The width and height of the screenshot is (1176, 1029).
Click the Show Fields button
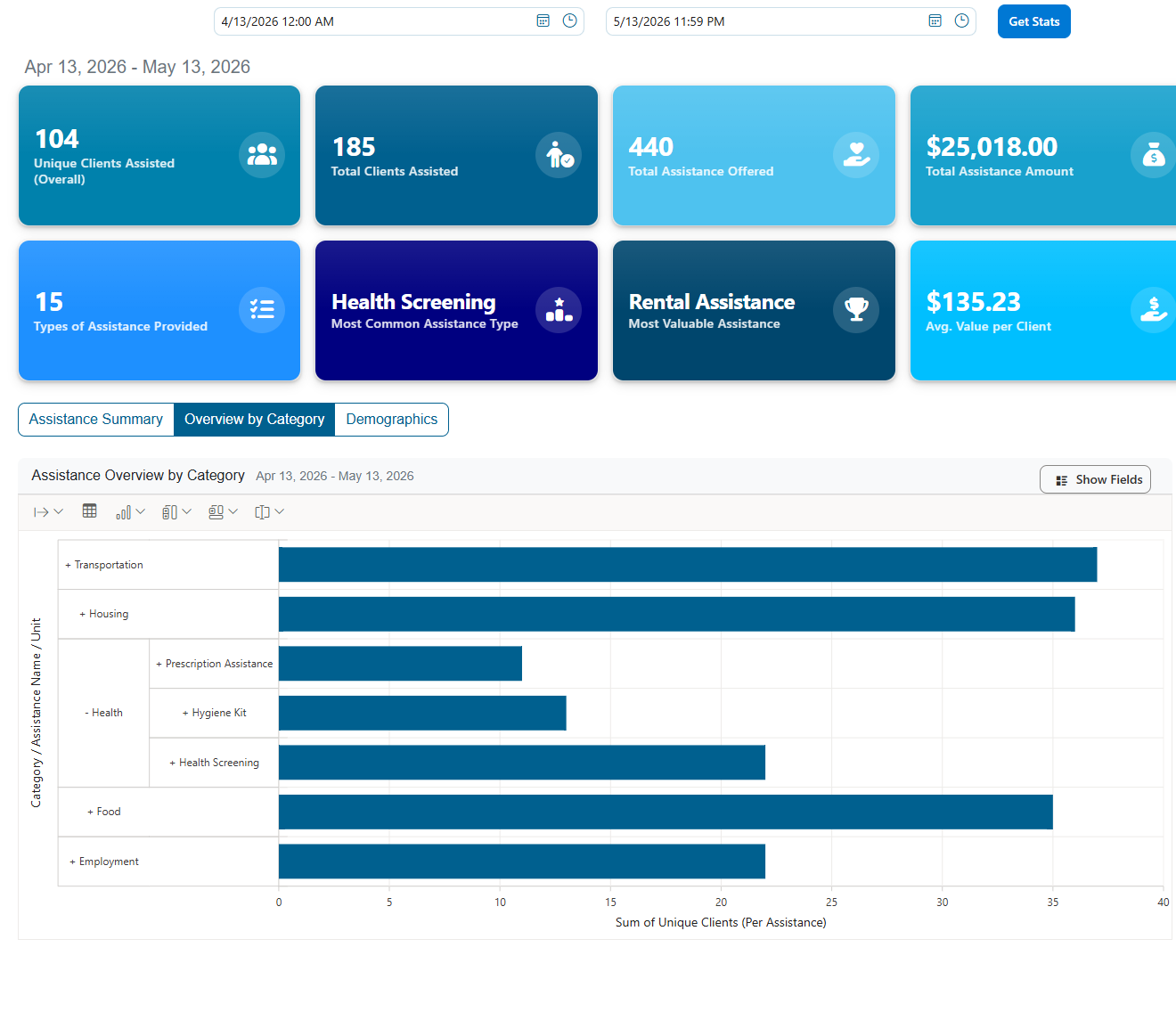(x=1096, y=479)
